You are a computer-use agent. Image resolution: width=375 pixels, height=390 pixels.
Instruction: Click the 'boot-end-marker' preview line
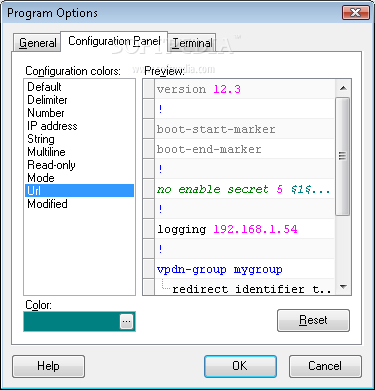pyautogui.click(x=244, y=149)
